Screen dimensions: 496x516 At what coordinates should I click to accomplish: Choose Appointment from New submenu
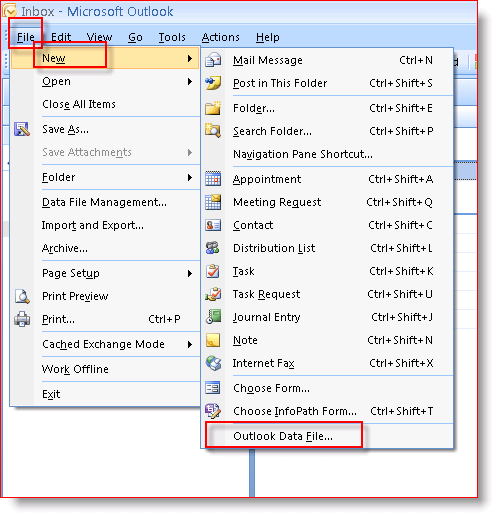coord(327,179)
